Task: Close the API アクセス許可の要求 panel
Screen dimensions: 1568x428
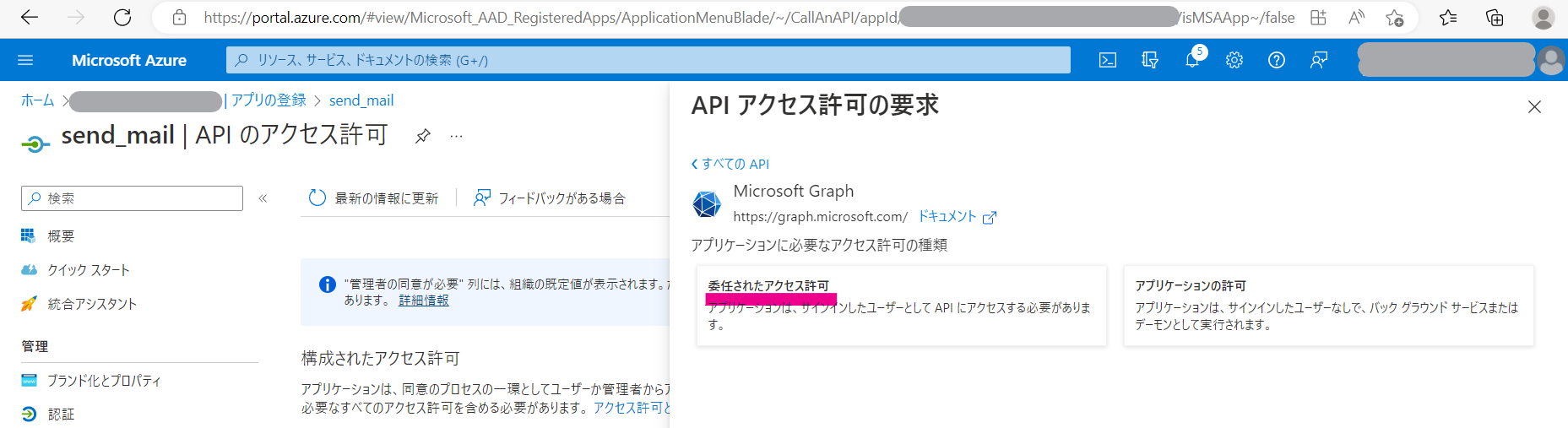Action: [x=1534, y=106]
